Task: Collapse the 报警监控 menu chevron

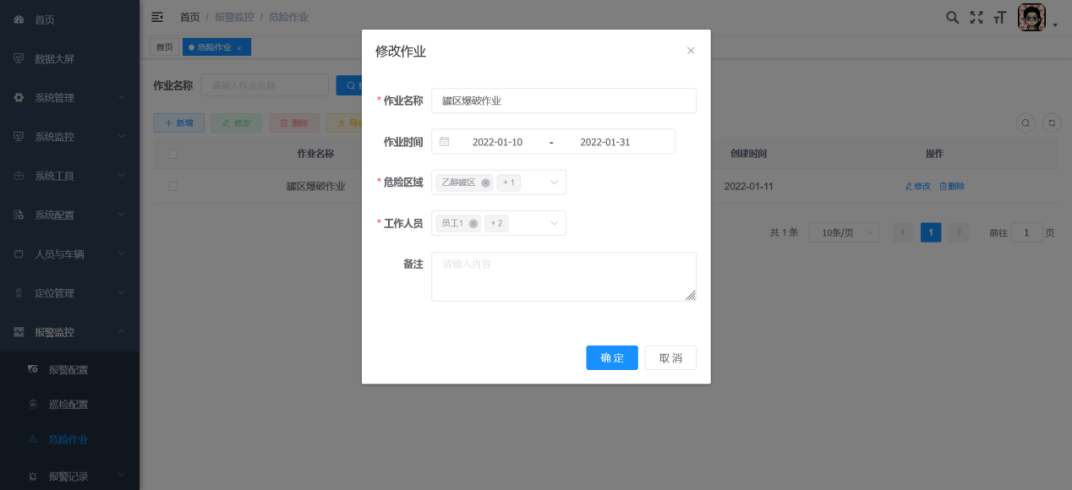Action: click(122, 331)
